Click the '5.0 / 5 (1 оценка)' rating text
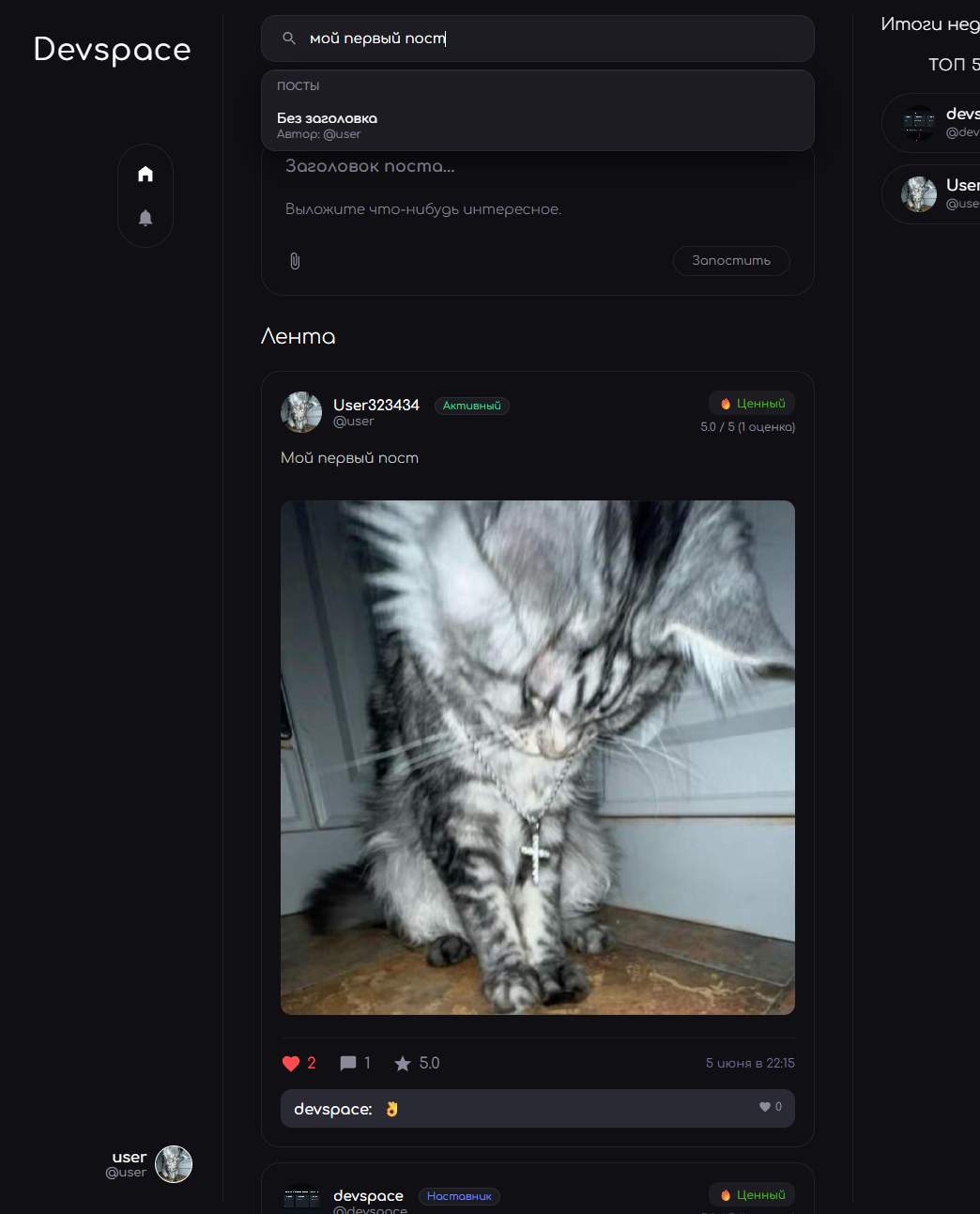 [747, 427]
